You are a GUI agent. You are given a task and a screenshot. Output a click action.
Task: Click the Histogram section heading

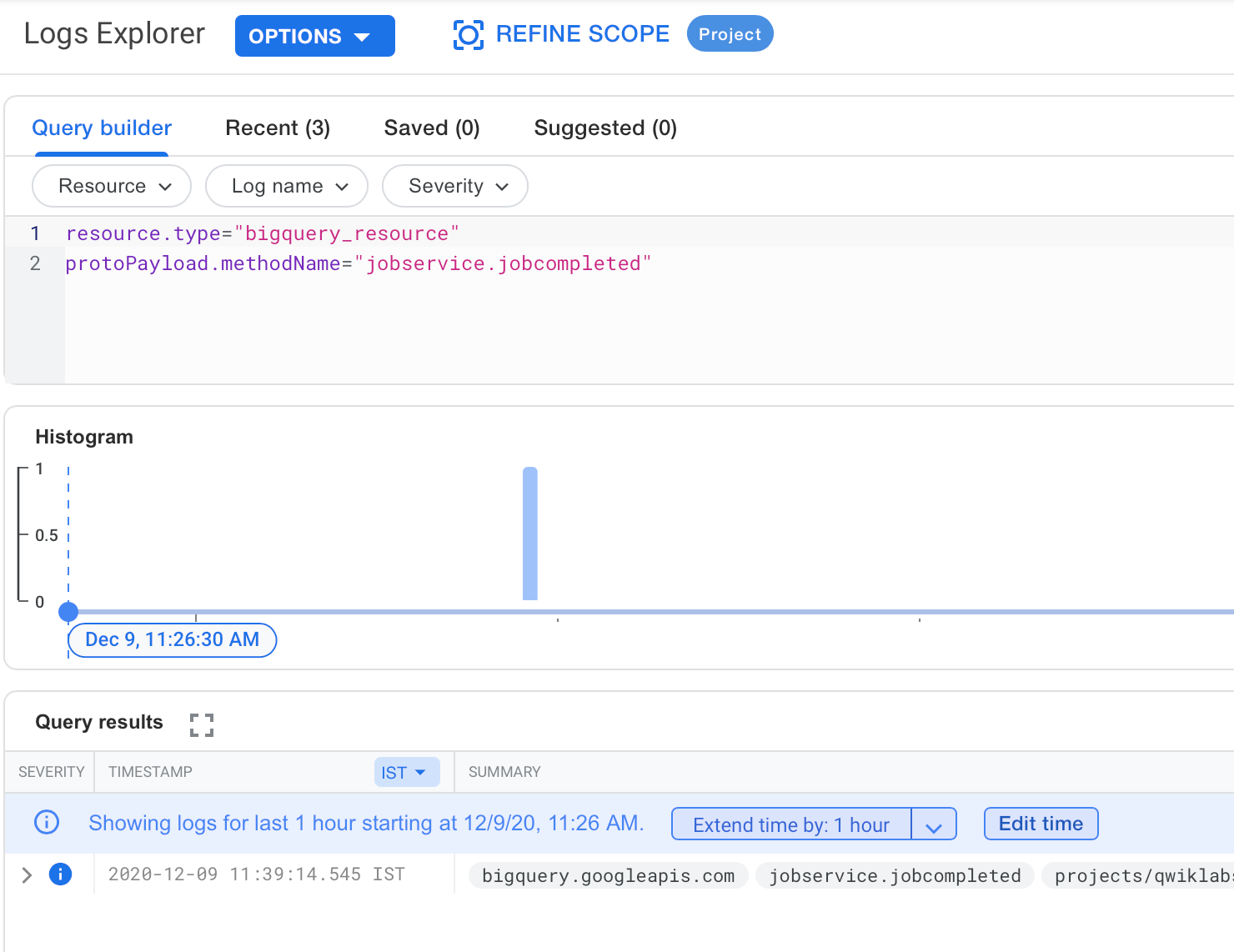click(84, 437)
